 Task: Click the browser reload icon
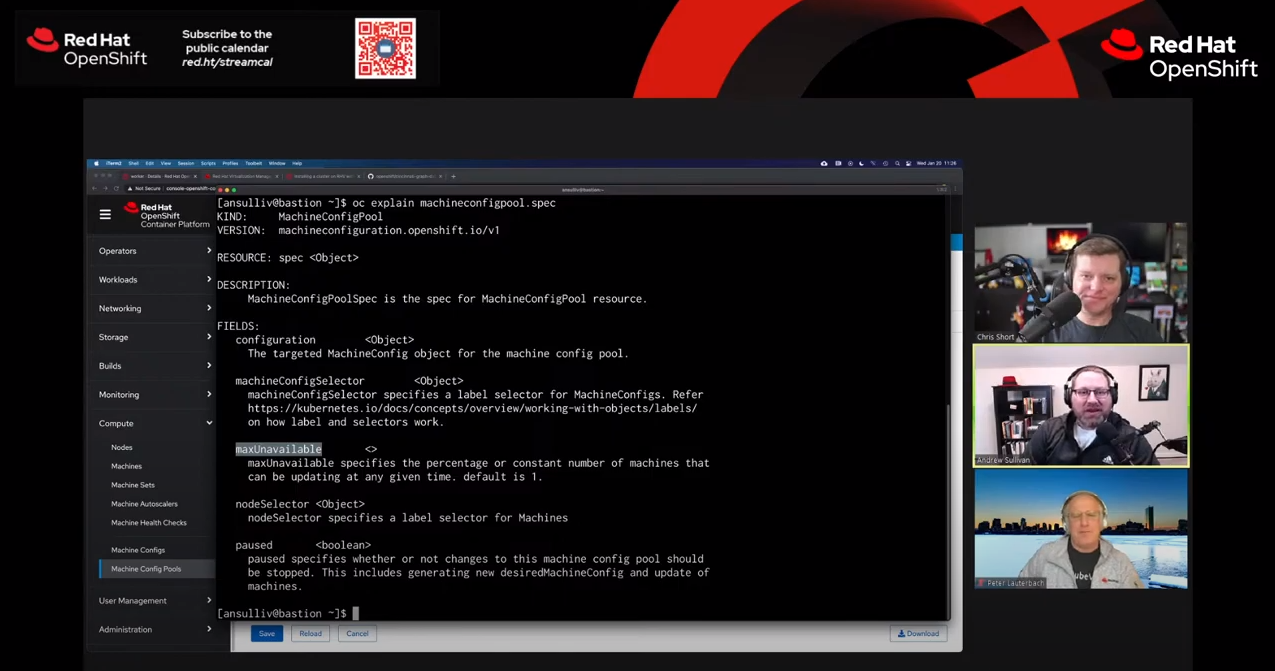(x=116, y=188)
